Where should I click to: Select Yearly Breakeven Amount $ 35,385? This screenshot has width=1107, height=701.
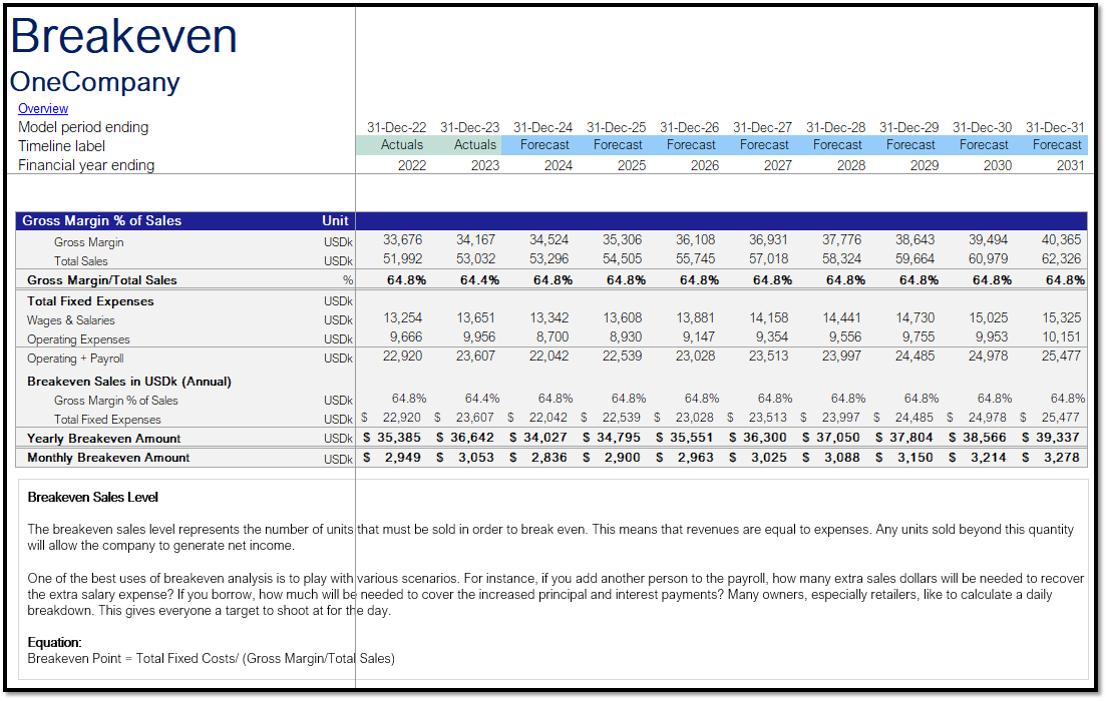392,438
